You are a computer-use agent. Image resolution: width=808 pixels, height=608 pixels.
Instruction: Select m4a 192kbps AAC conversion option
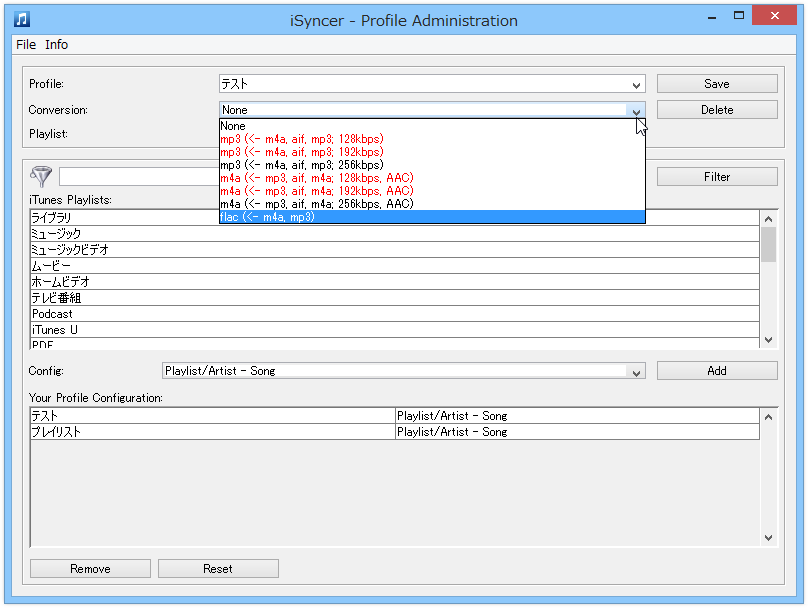432,191
